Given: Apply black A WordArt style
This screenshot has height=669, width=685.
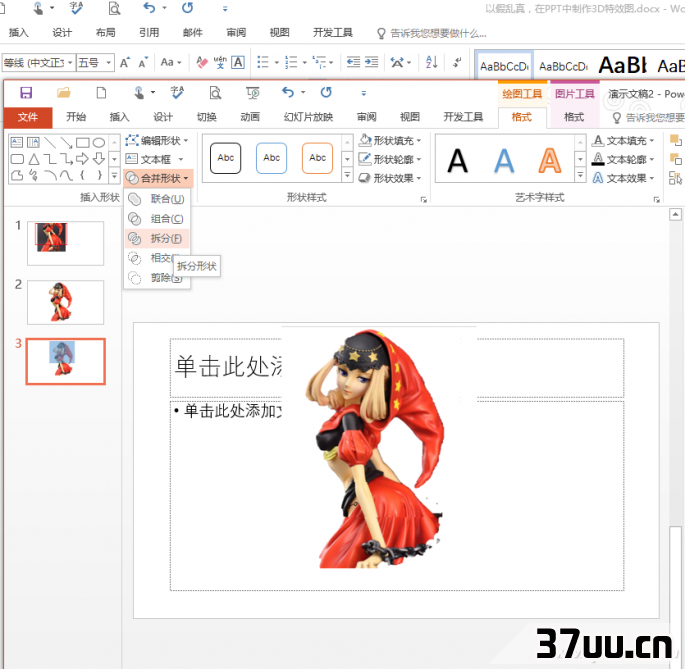Looking at the screenshot, I should 457,161.
